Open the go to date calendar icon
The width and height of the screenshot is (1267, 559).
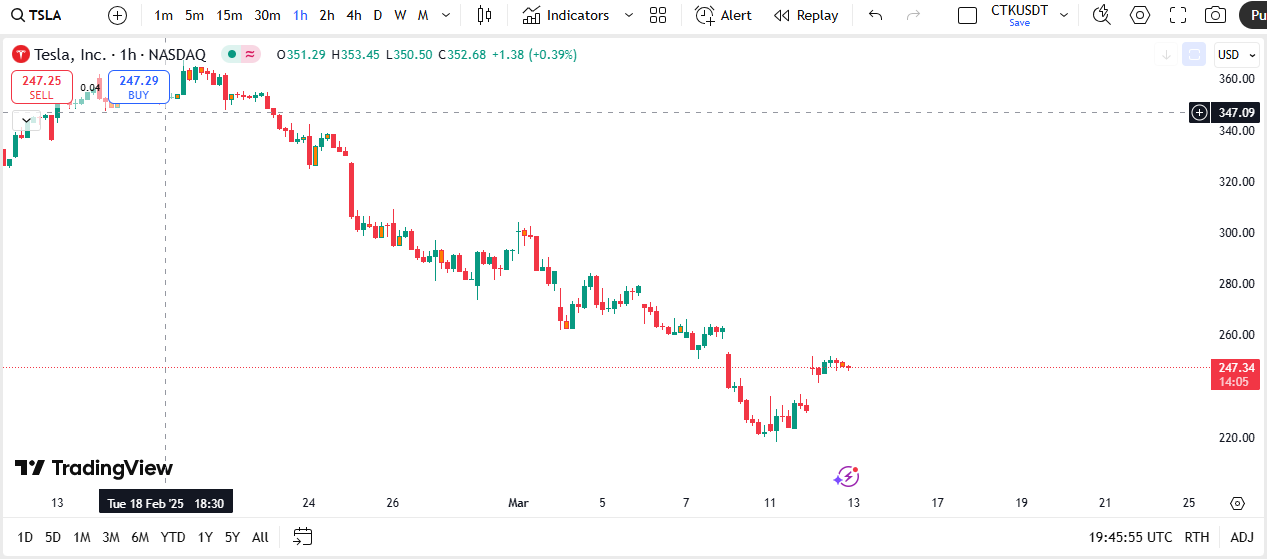point(303,537)
